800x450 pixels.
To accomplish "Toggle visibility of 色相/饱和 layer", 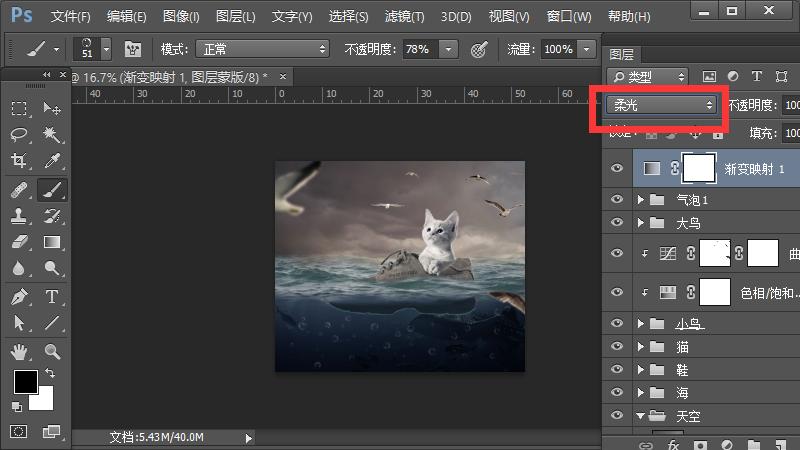I will point(617,292).
